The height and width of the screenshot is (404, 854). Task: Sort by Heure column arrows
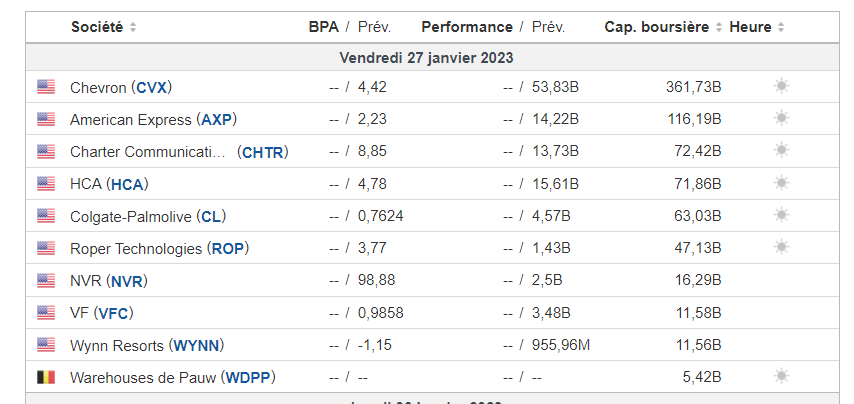tap(781, 27)
